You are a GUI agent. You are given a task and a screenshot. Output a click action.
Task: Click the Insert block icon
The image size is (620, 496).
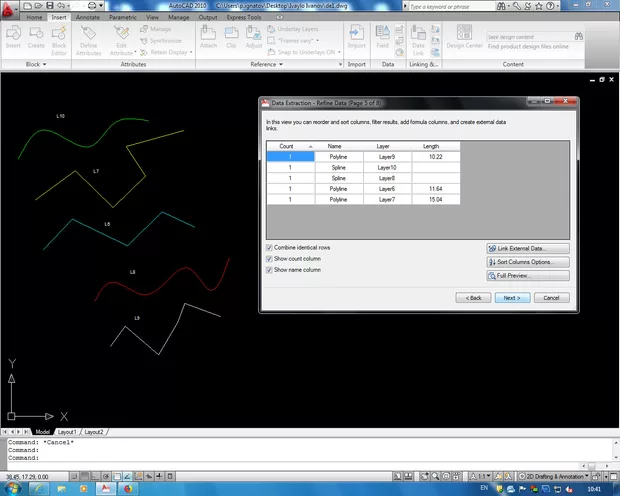click(x=13, y=36)
